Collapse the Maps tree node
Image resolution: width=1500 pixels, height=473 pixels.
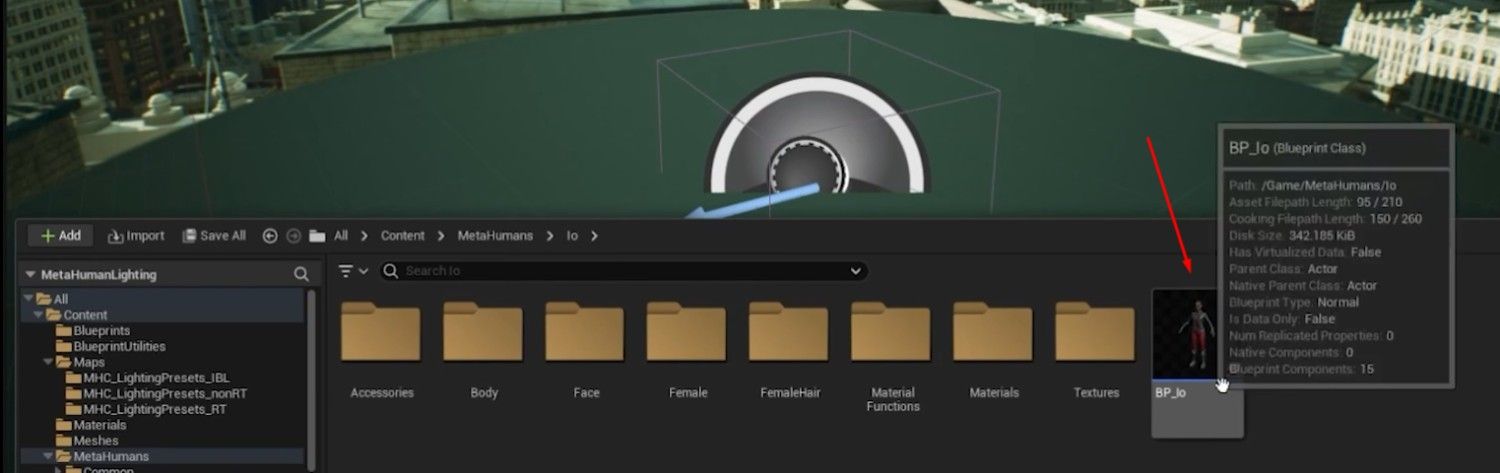(47, 362)
